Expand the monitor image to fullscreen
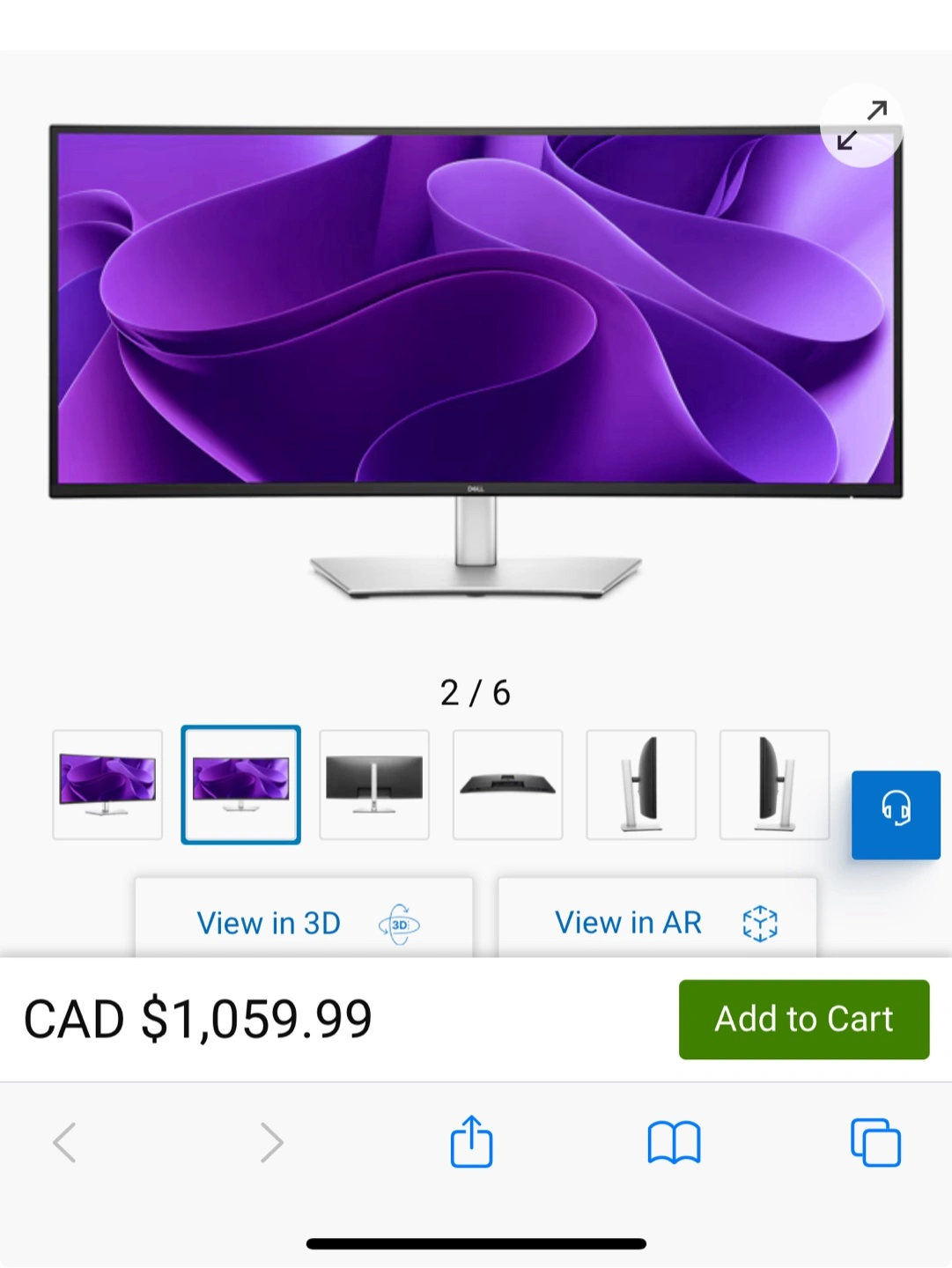 (x=861, y=125)
